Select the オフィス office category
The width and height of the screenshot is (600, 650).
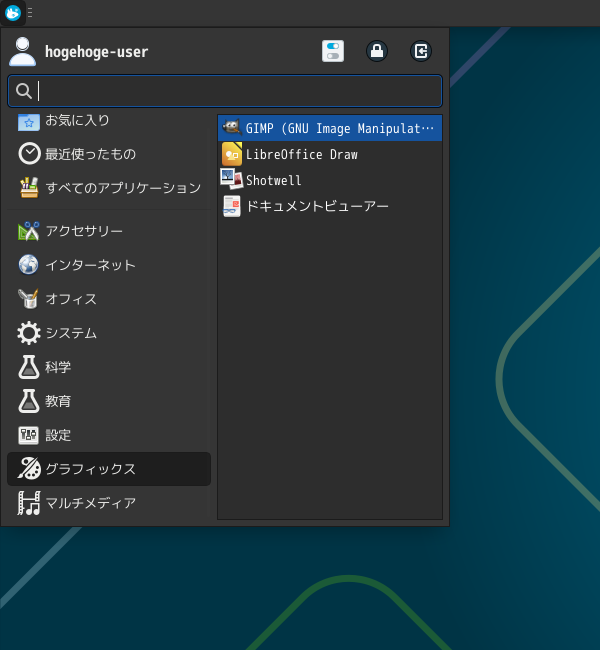(x=70, y=300)
